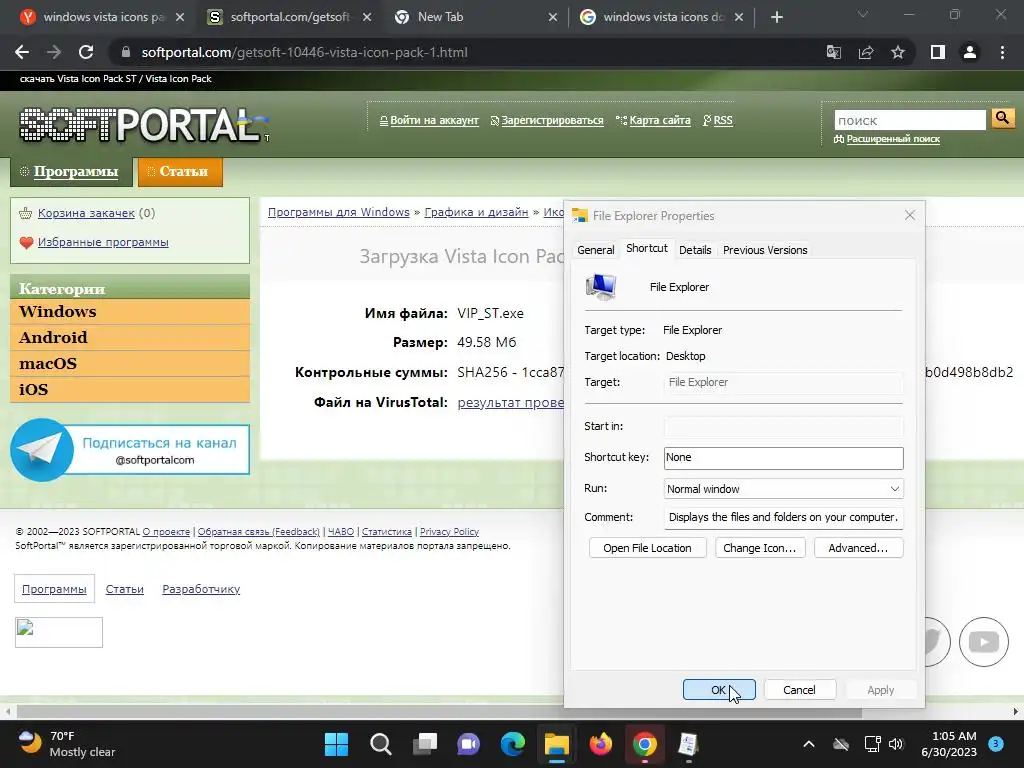Open Firefox from taskbar

pyautogui.click(x=601, y=744)
